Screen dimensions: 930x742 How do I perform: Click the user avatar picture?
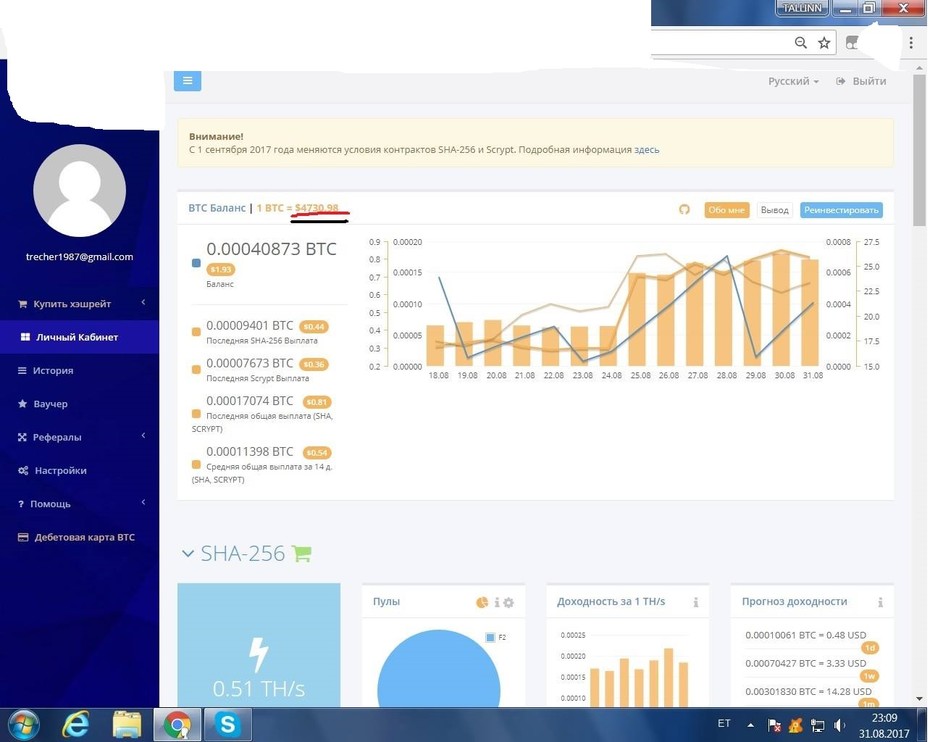pos(79,190)
